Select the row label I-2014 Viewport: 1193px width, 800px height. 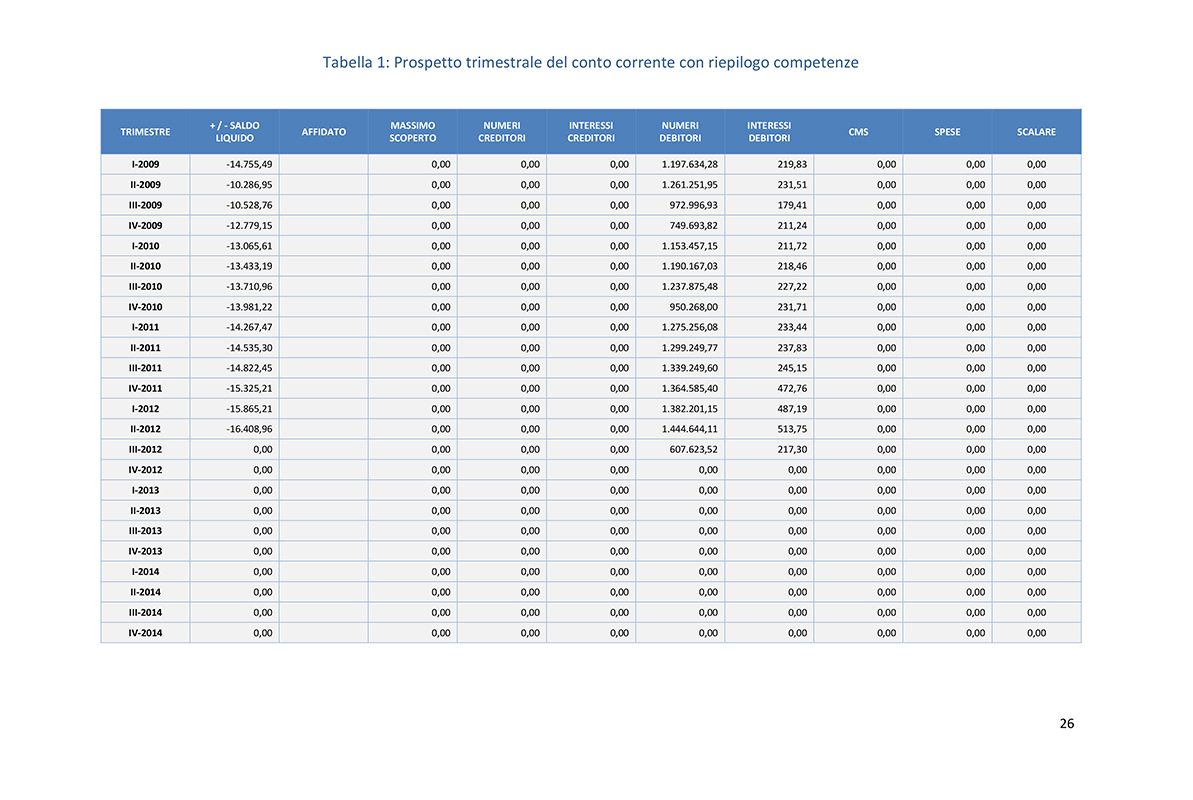click(x=145, y=572)
